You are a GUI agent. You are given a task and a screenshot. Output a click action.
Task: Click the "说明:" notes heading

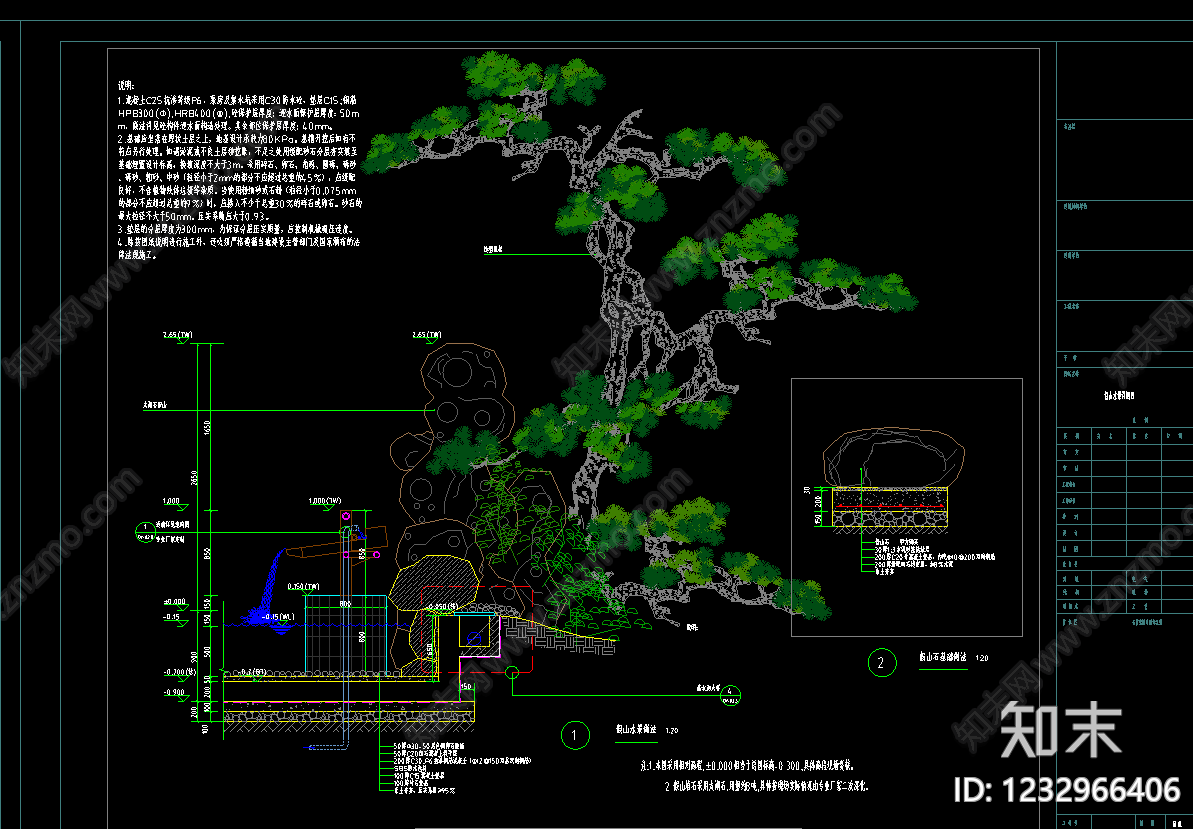tap(126, 85)
